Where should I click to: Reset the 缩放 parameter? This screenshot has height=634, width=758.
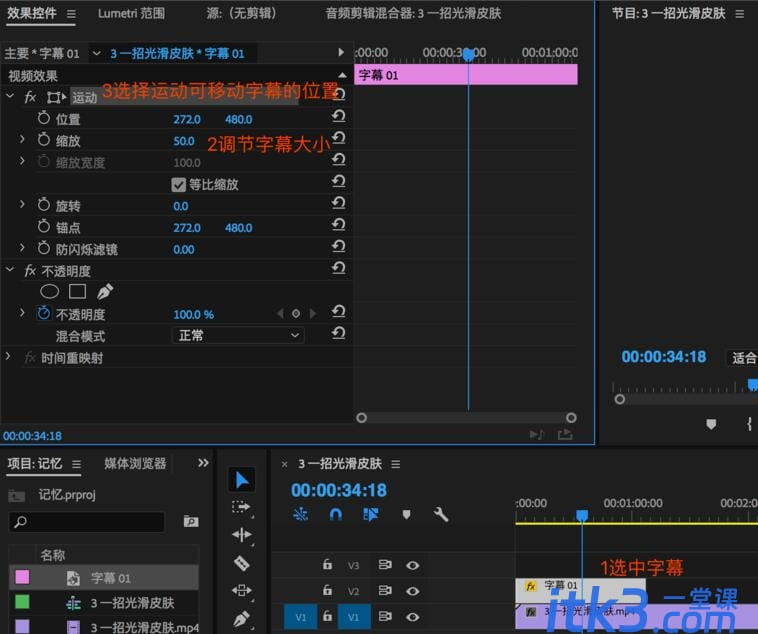(x=338, y=138)
